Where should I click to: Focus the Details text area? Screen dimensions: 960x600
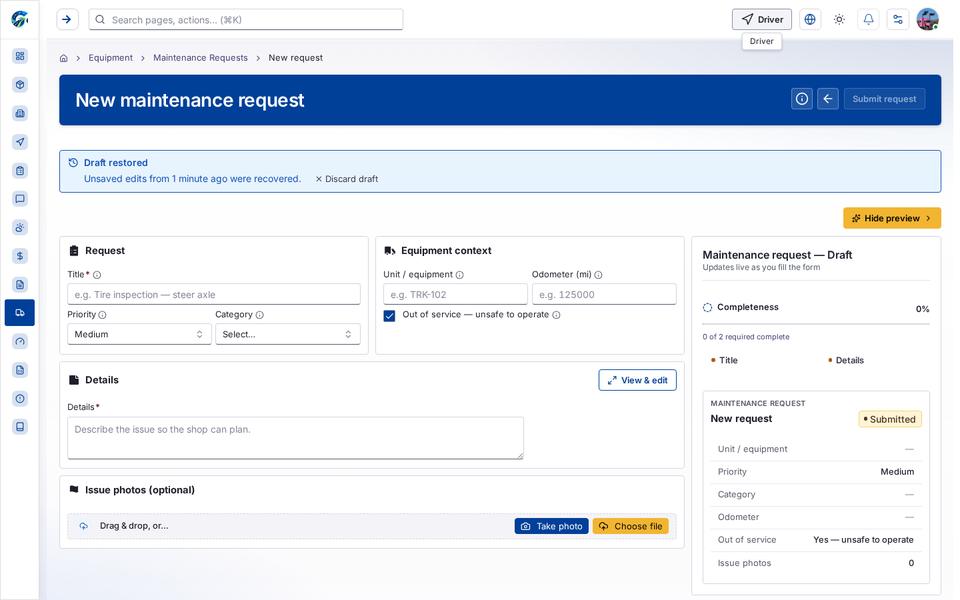(x=296, y=438)
